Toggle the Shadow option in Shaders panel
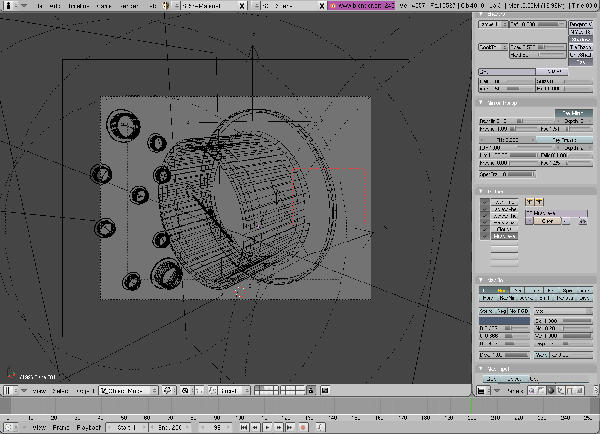The image size is (600, 434). pos(580,39)
